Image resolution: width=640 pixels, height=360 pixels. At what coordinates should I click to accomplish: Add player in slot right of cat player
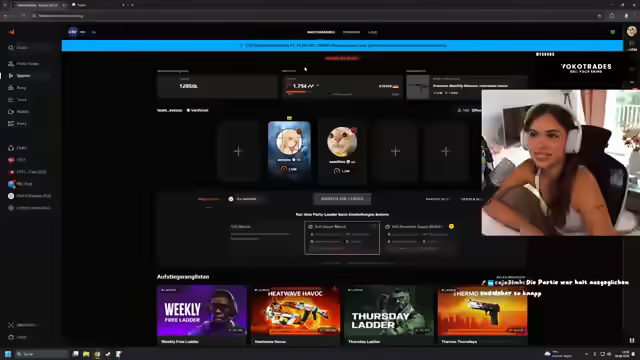point(395,151)
